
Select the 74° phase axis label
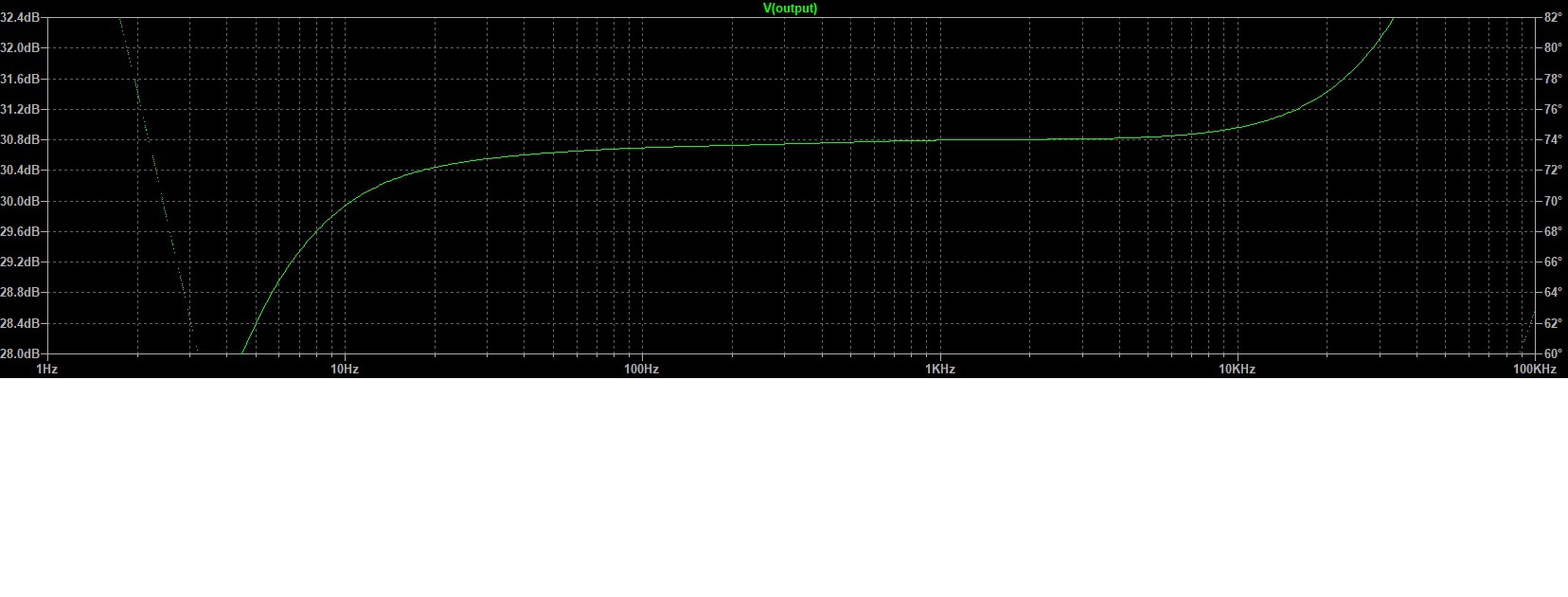click(x=1553, y=139)
